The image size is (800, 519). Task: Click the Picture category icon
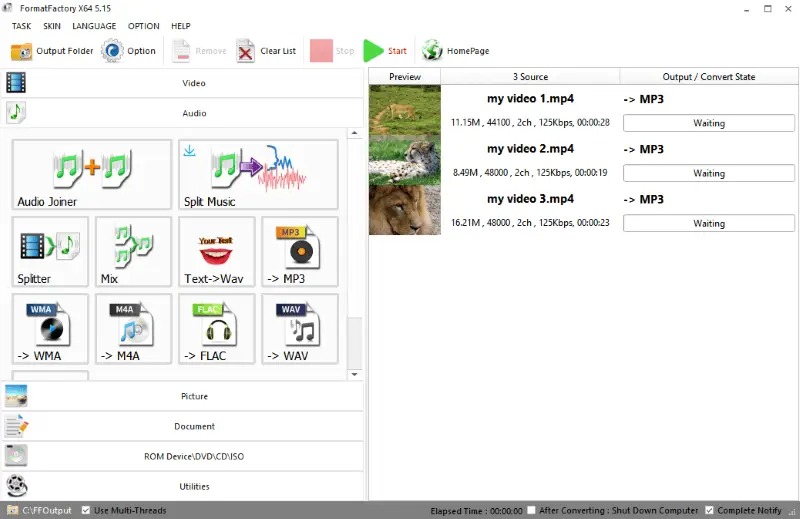click(16, 396)
